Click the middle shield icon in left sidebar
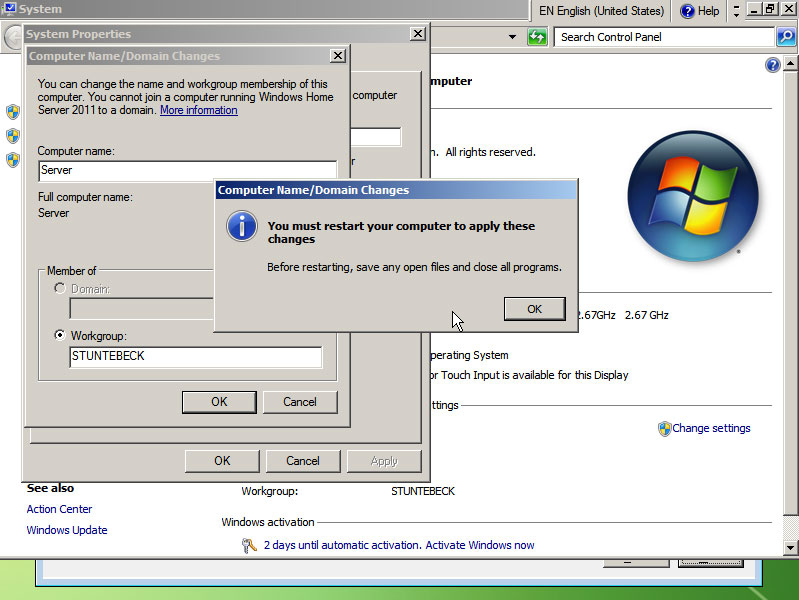This screenshot has height=600, width=799. click(x=13, y=136)
